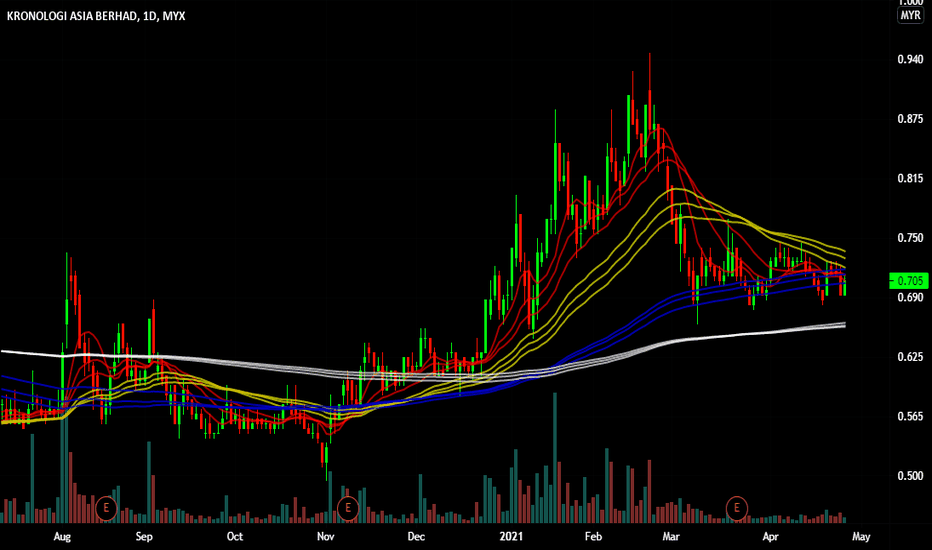Viewport: 932px width, 550px height.
Task: Click the Mar label on time axis
Action: click(x=670, y=536)
